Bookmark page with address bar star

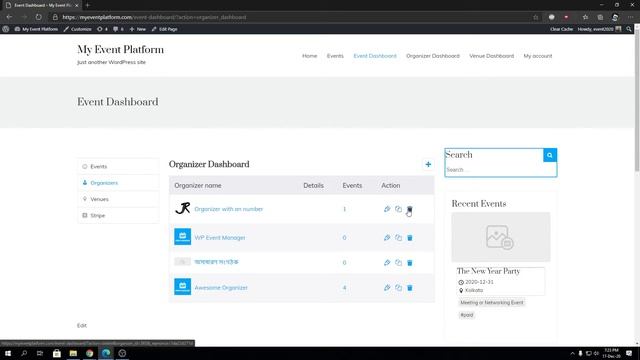[x=536, y=17]
